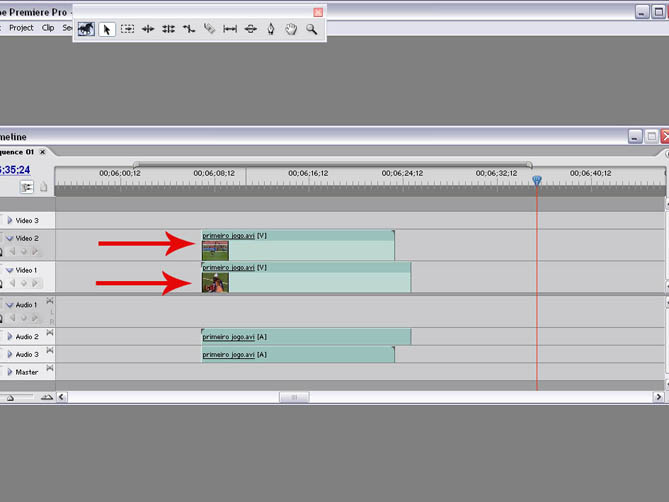The width and height of the screenshot is (669, 502).
Task: Close the Sequence 01 tab
Action: coord(43,152)
